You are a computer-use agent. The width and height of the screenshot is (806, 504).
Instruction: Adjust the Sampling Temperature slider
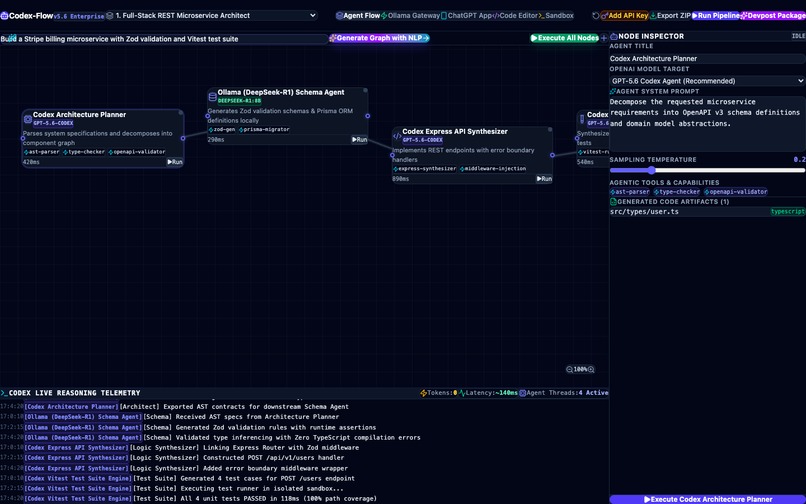(707, 170)
